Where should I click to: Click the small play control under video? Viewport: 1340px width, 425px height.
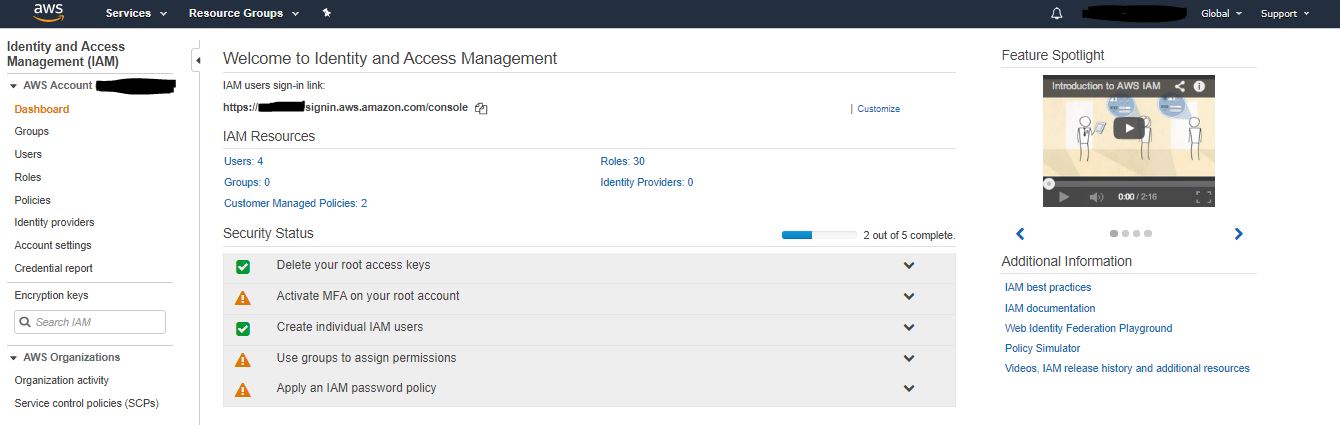[x=1063, y=197]
